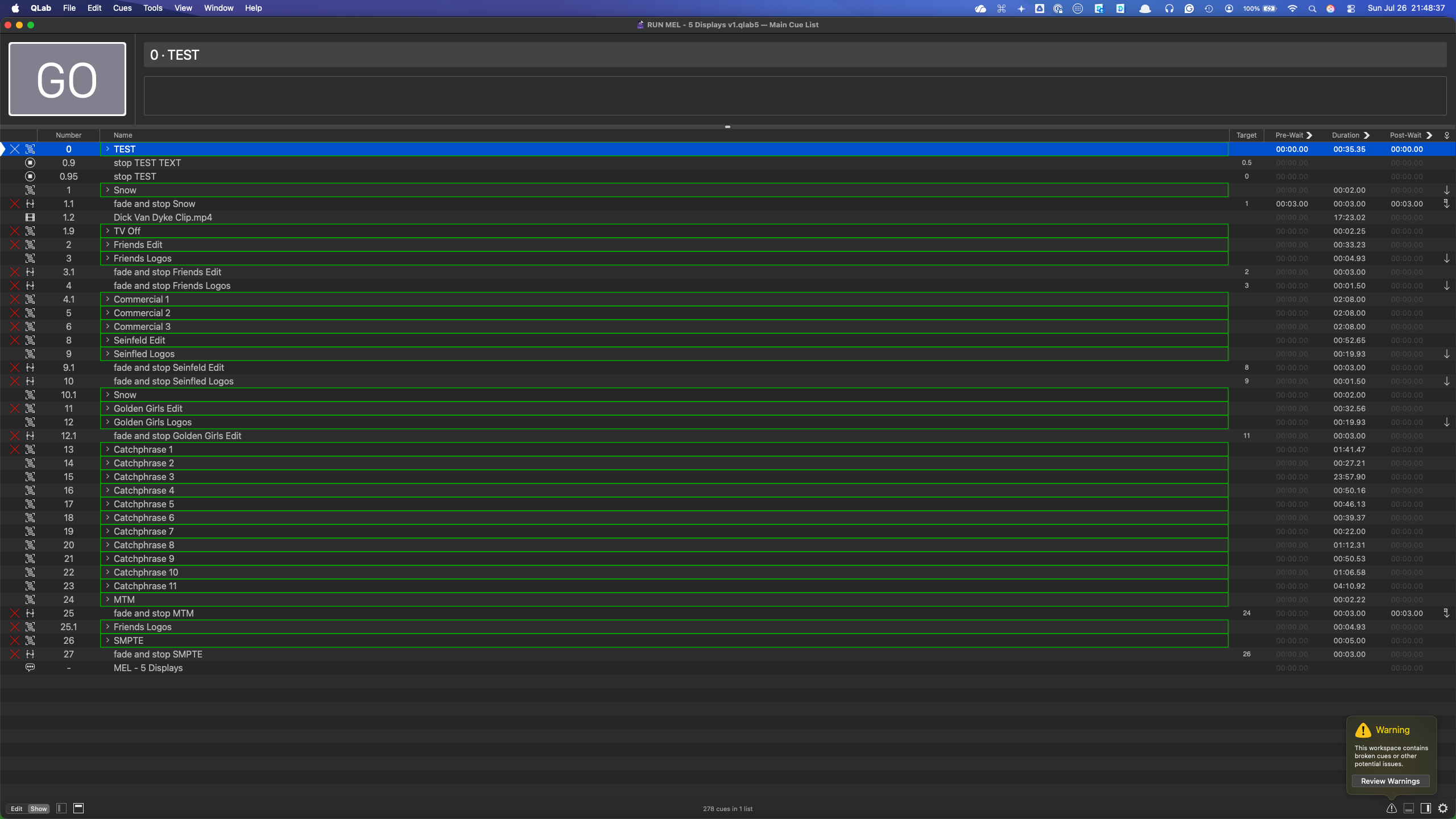The image size is (1456, 819).
Task: Click Review Warnings in the warning popup
Action: (1390, 781)
